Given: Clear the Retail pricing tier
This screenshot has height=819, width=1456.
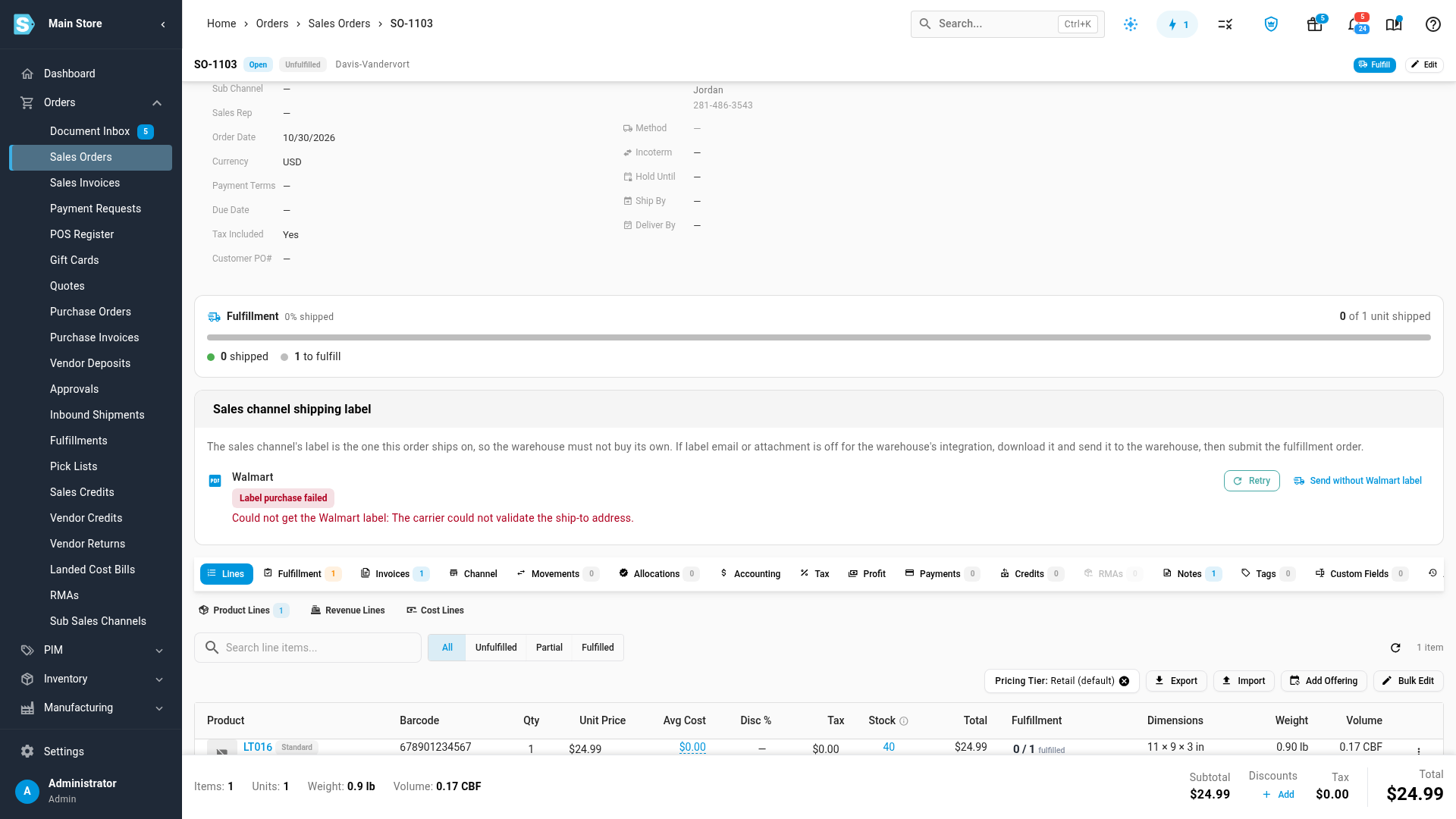Looking at the screenshot, I should [1125, 681].
